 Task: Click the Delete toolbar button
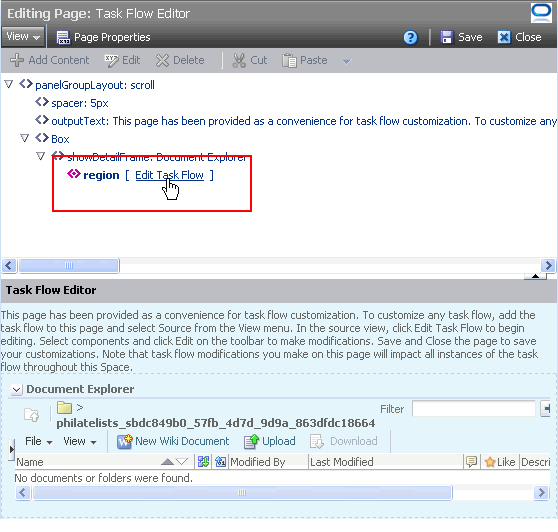pyautogui.click(x=180, y=60)
